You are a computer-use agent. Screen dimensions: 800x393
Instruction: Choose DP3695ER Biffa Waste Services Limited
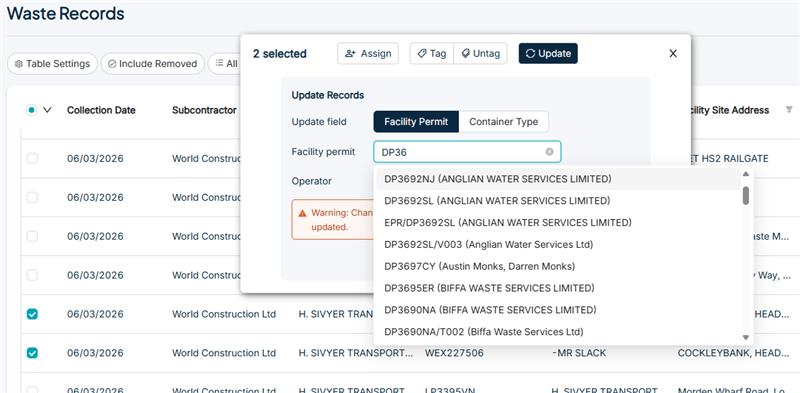coord(558,288)
